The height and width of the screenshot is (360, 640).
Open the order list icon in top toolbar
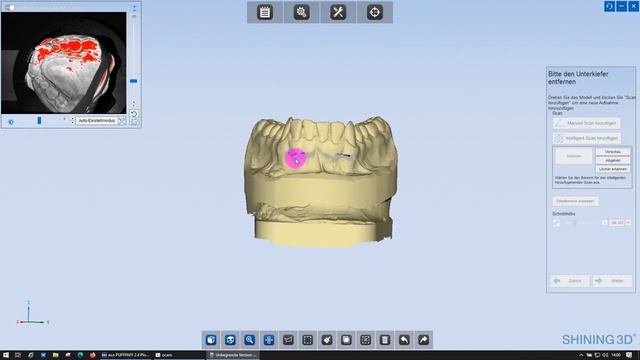[265, 12]
